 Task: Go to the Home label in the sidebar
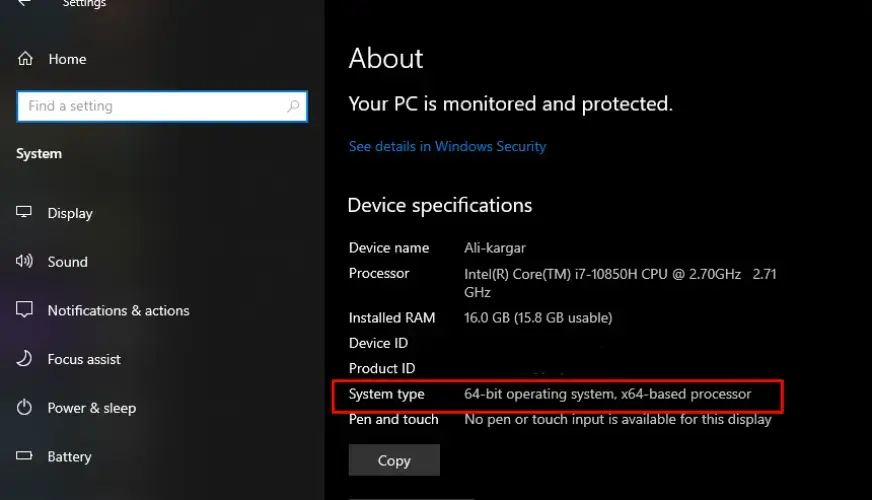click(x=67, y=59)
